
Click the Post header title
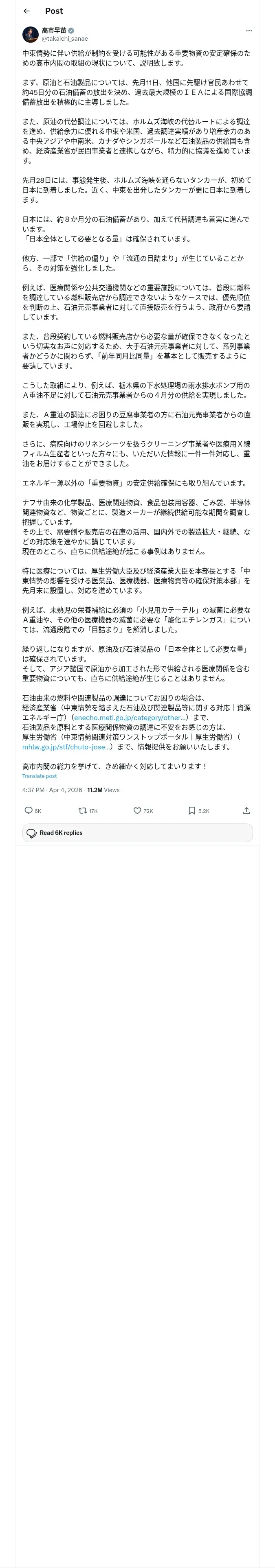54,11
